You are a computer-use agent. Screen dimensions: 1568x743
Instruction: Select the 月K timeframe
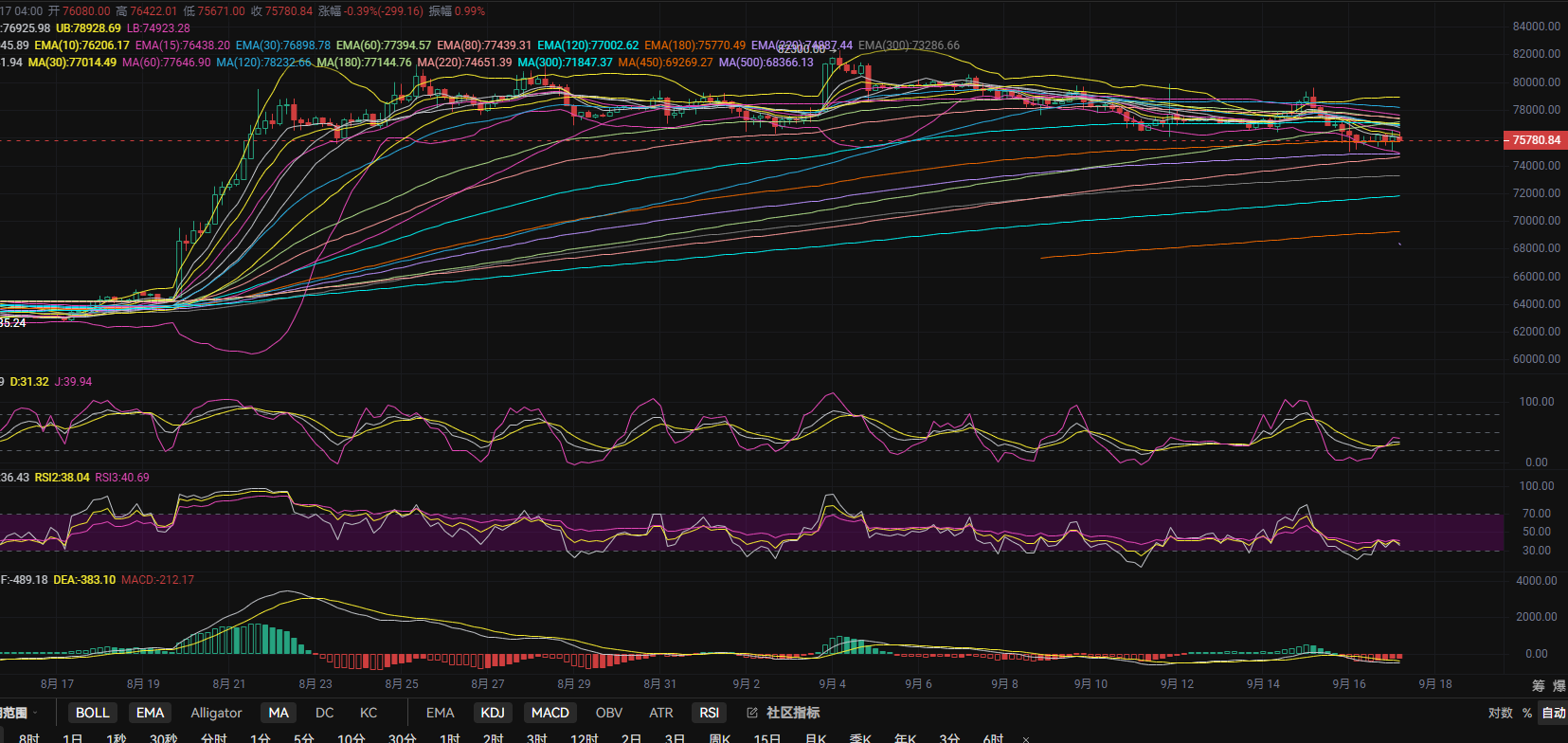[x=815, y=737]
